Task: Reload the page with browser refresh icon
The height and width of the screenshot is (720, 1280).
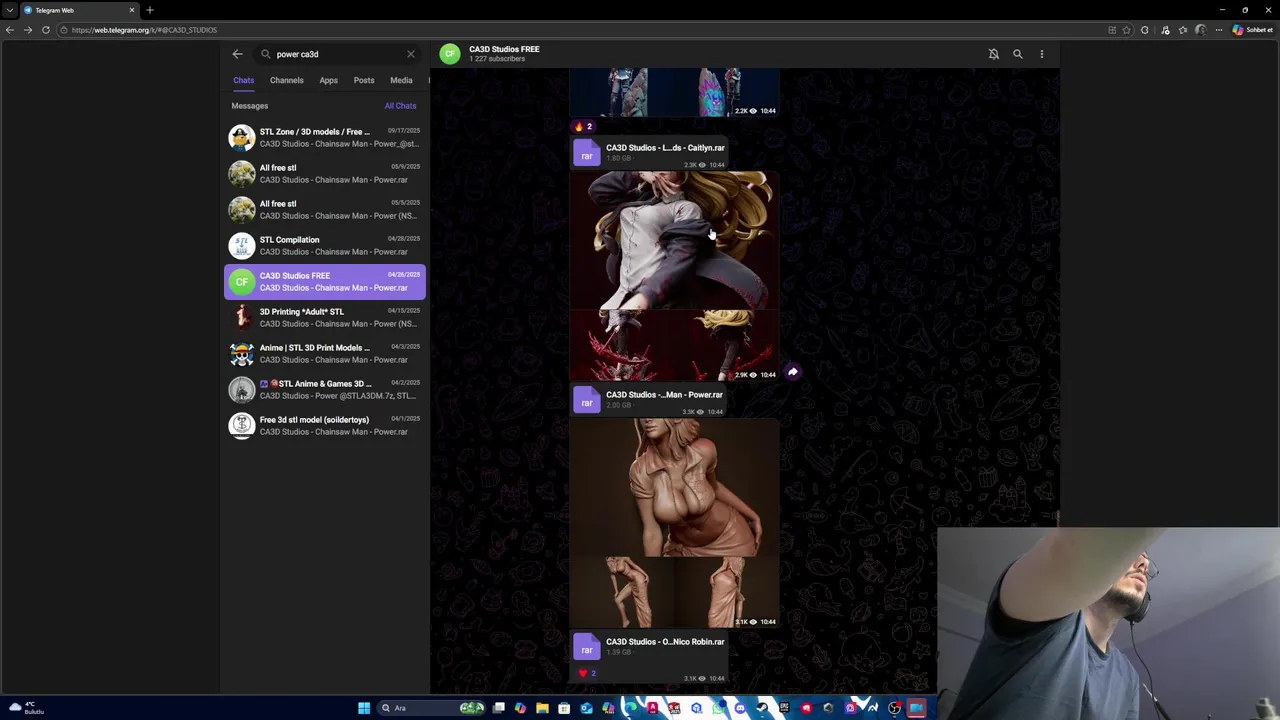Action: (45, 30)
